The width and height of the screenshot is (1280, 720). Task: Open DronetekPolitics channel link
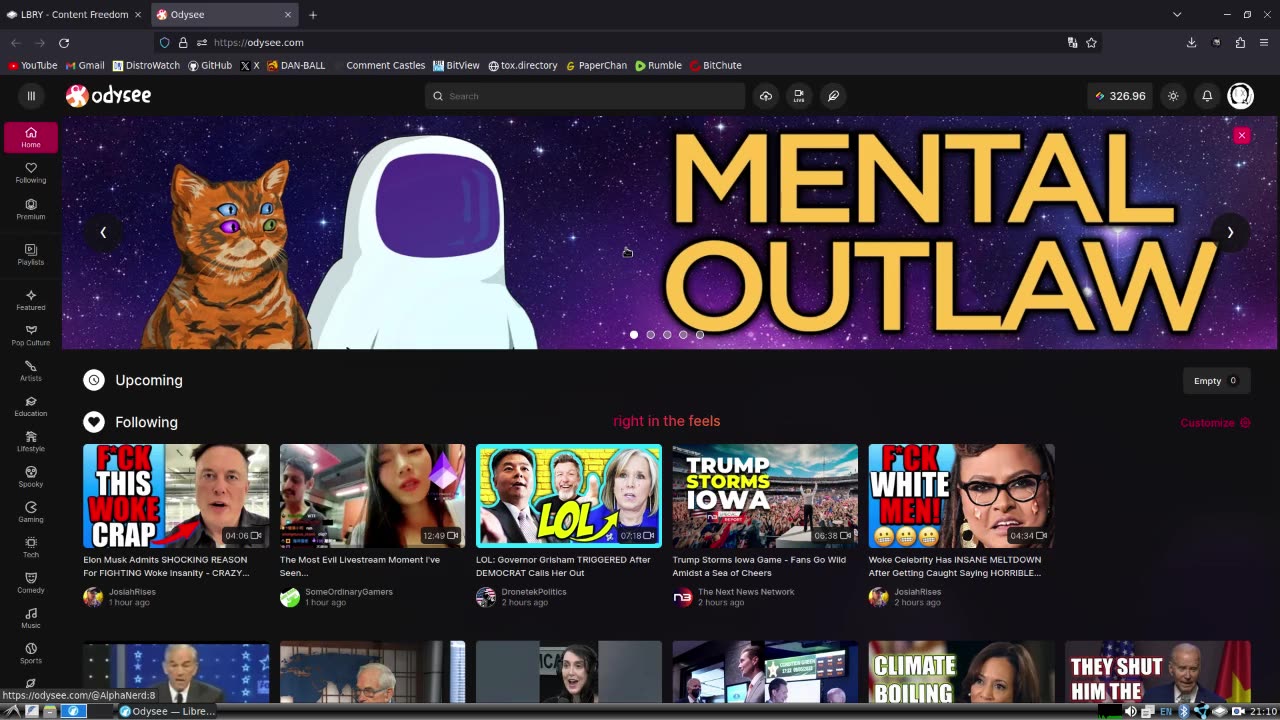coord(534,591)
